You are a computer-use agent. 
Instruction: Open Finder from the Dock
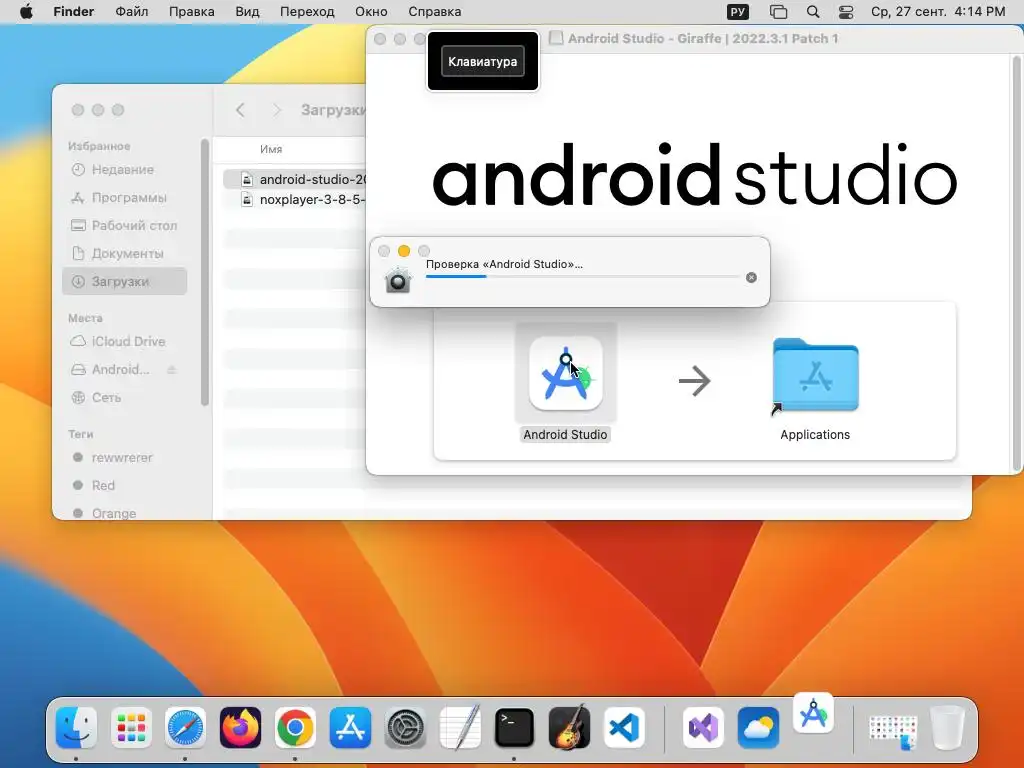tap(76, 727)
